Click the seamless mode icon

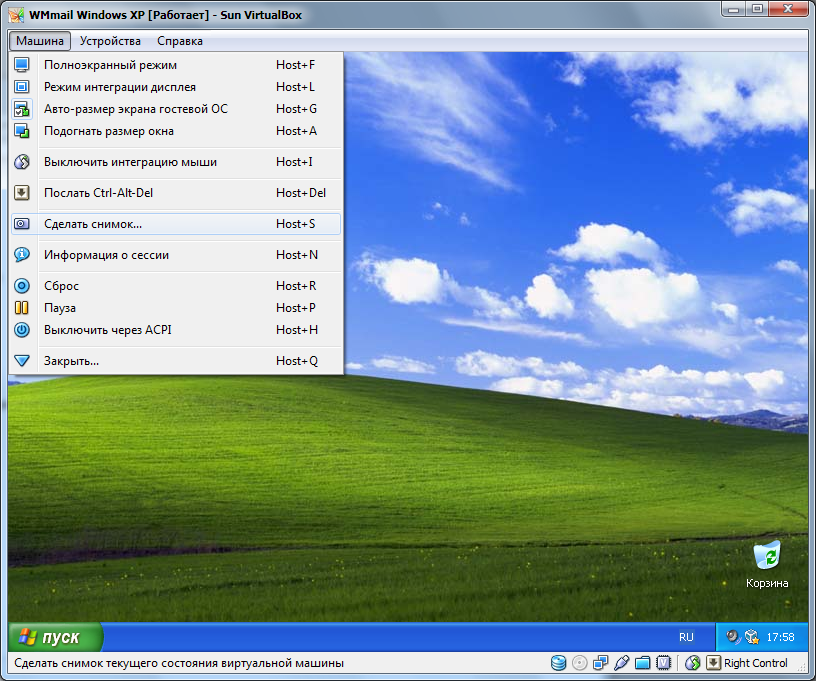pos(22,87)
